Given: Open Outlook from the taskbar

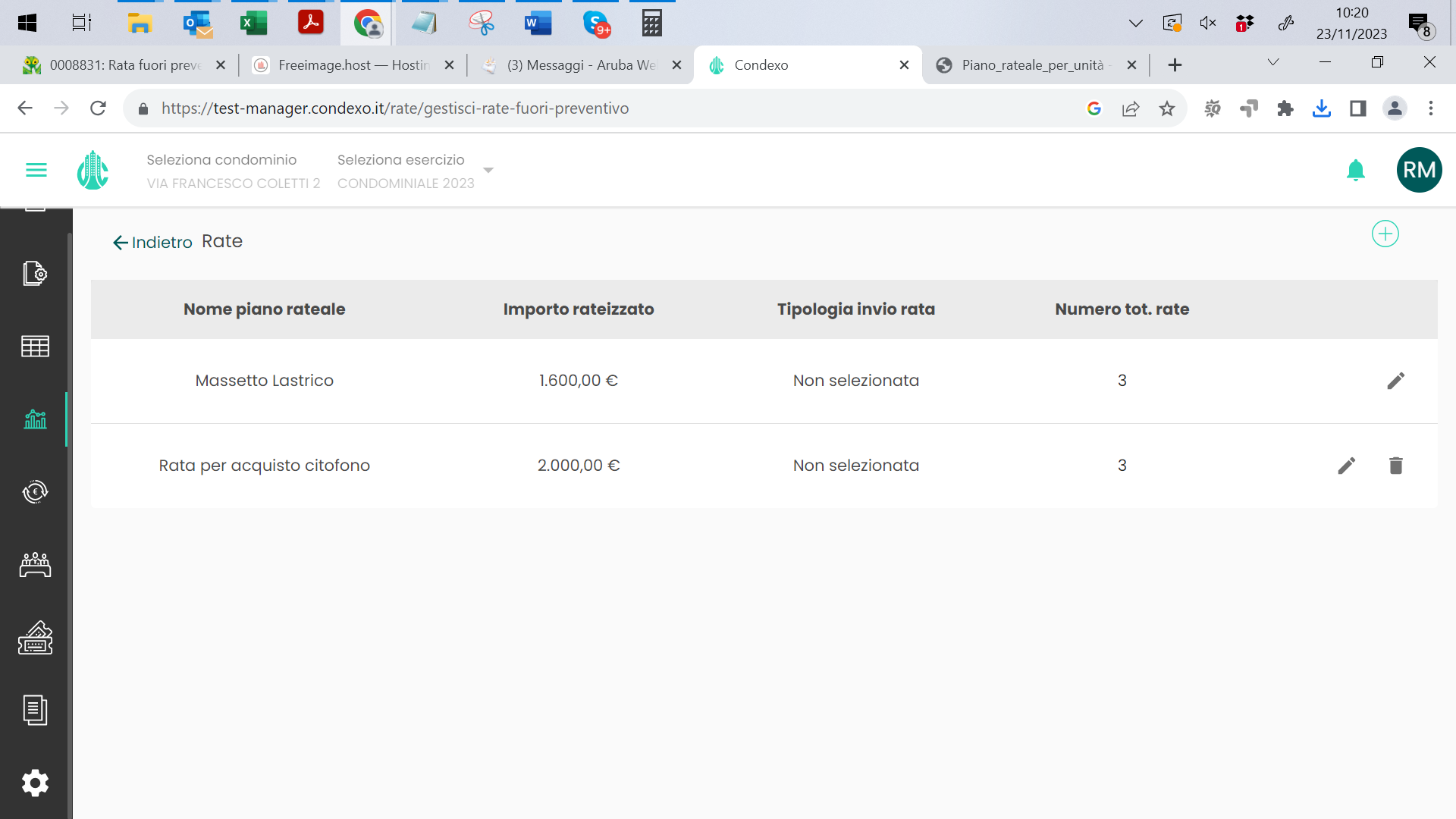Looking at the screenshot, I should coord(197,23).
